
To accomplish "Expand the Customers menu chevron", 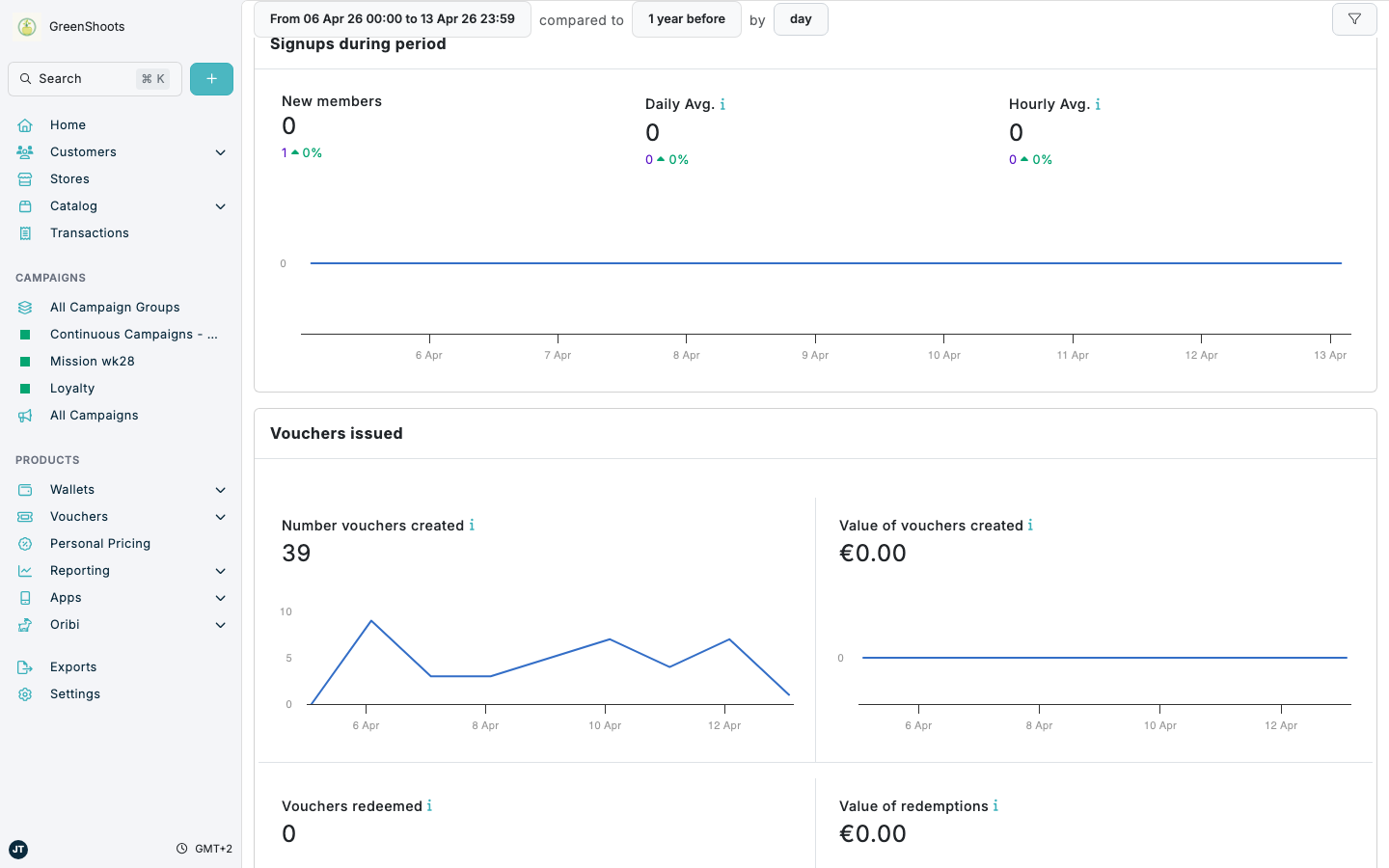I will pyautogui.click(x=220, y=152).
